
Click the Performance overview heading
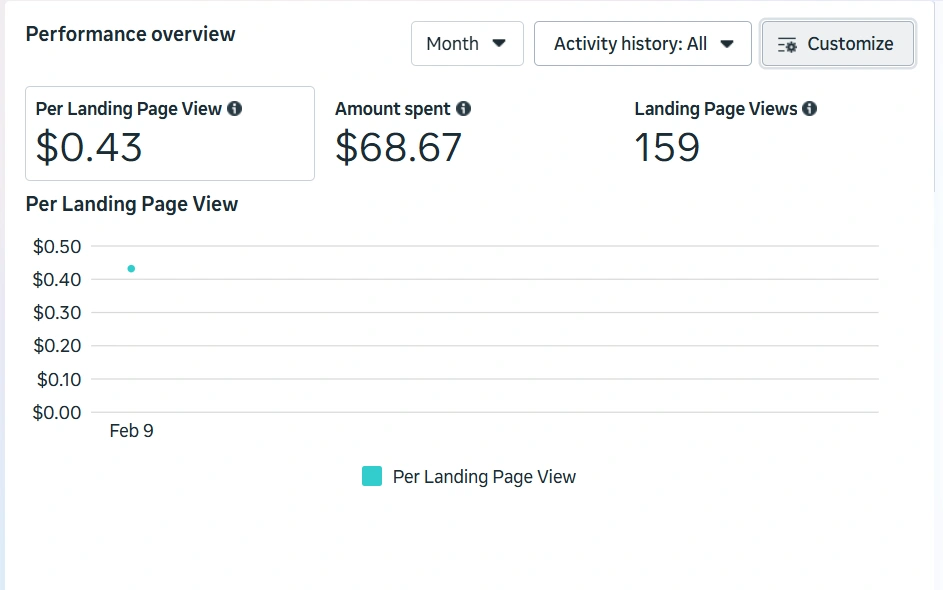[x=130, y=34]
